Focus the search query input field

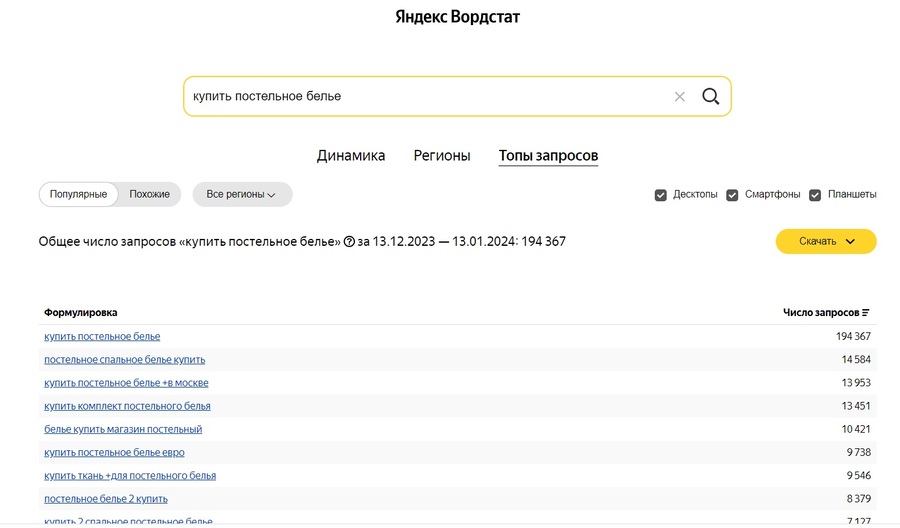tap(420, 97)
